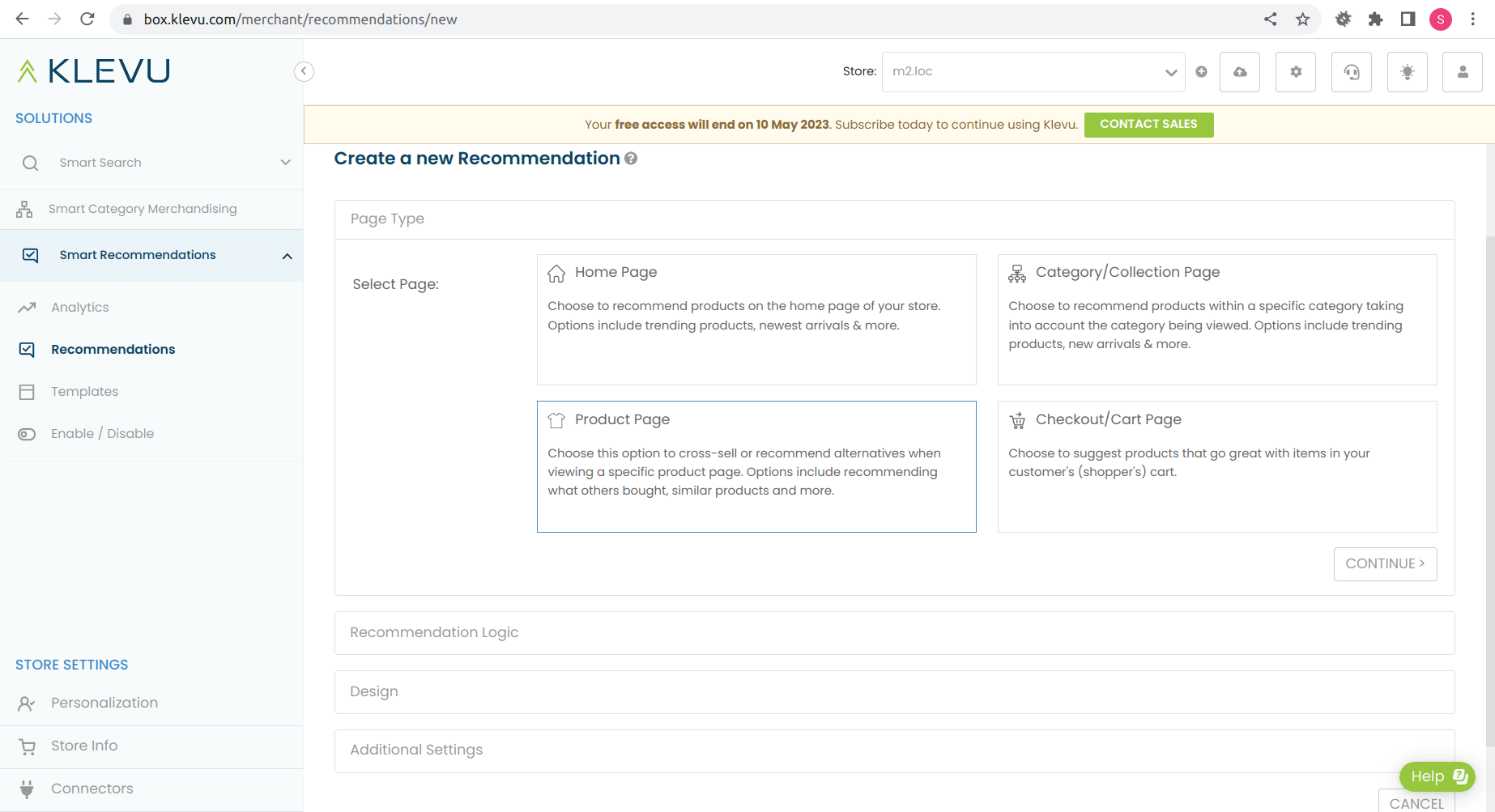Select the Product Page card

[x=756, y=467]
